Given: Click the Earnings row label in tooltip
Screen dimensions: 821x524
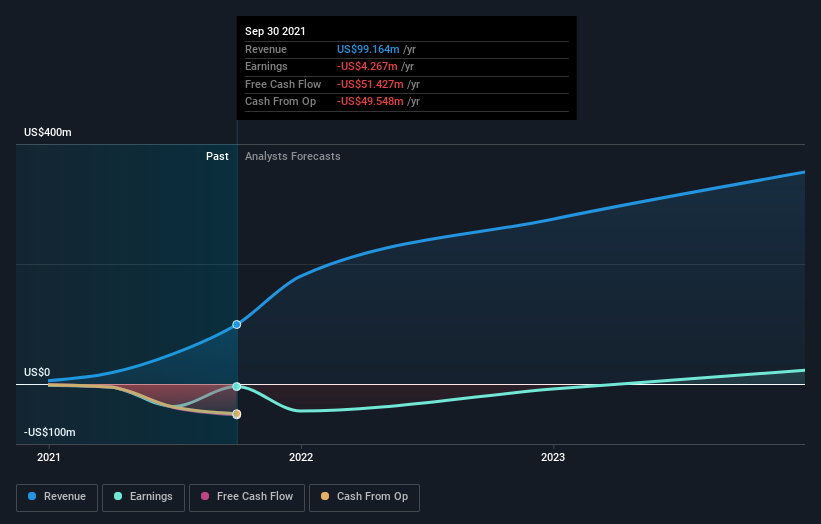Looking at the screenshot, I should click(267, 66).
